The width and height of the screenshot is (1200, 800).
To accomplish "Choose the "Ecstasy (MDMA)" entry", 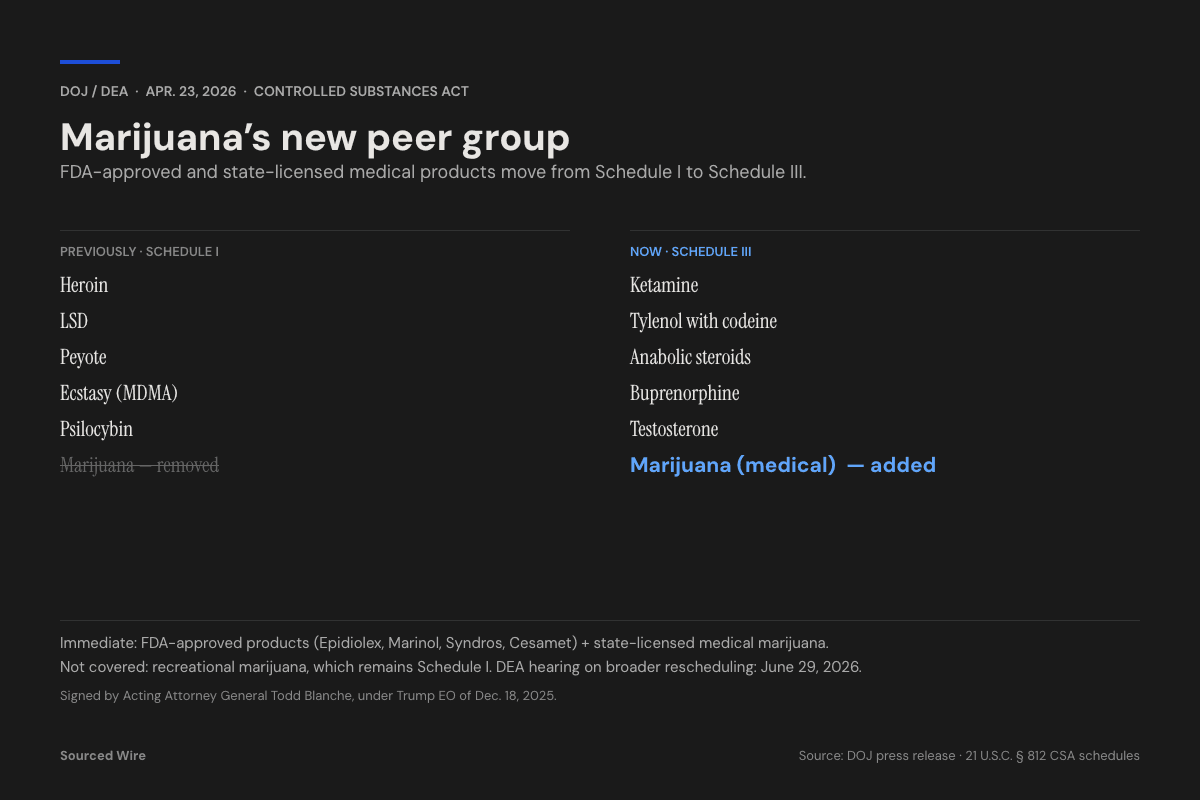I will 119,393.
